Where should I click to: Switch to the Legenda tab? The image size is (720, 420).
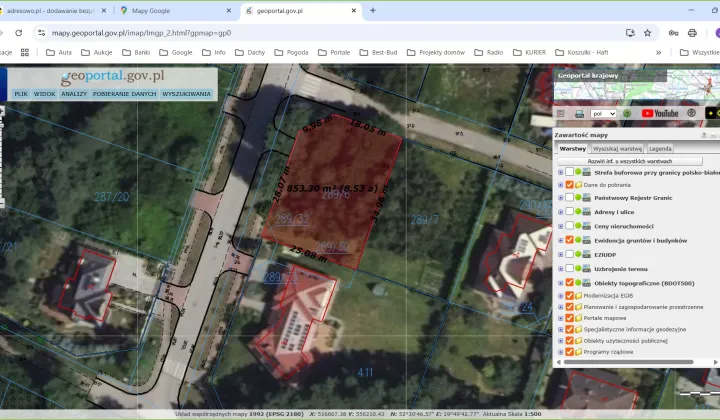660,148
